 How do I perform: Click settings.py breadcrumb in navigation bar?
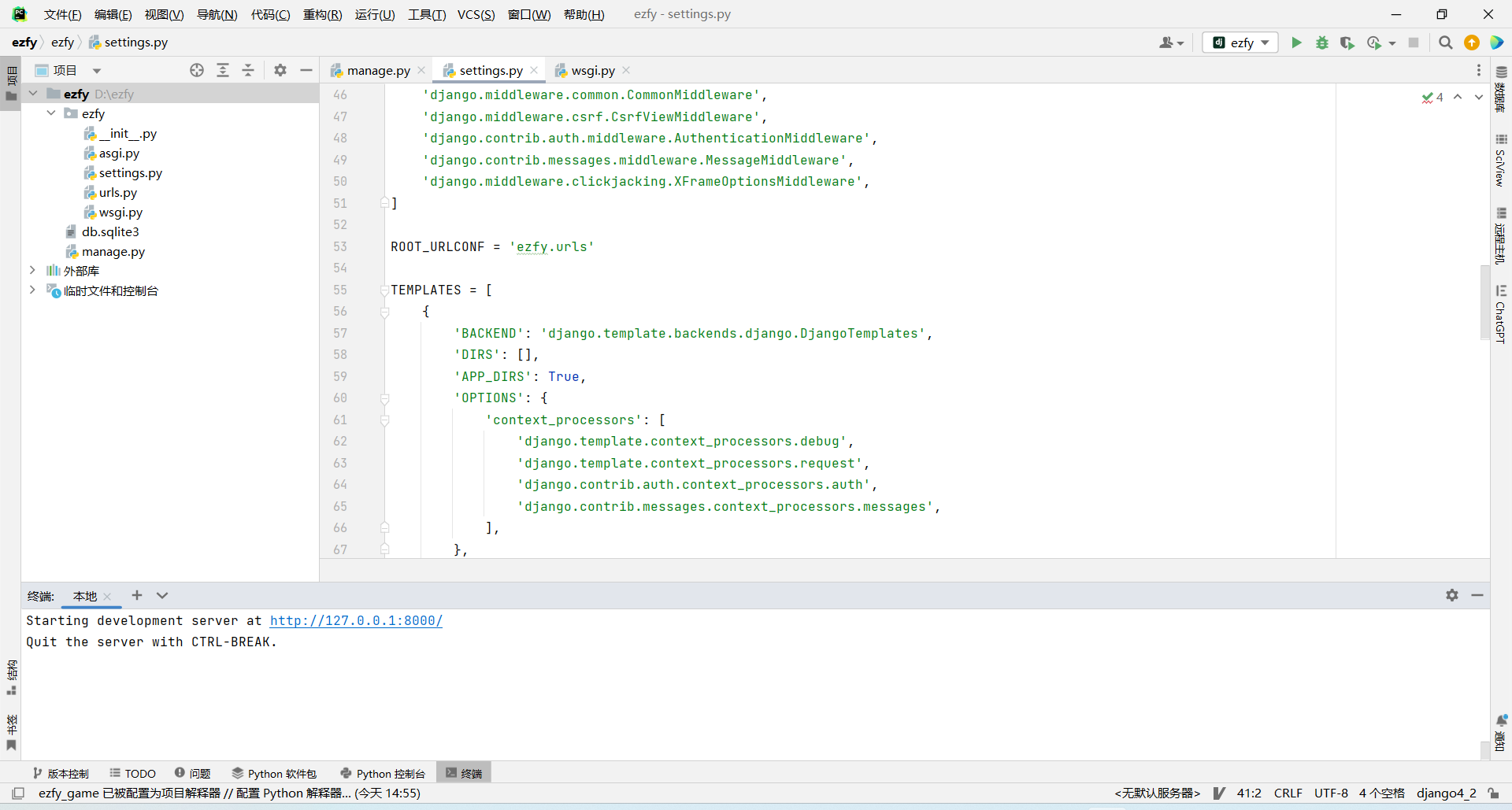point(128,43)
